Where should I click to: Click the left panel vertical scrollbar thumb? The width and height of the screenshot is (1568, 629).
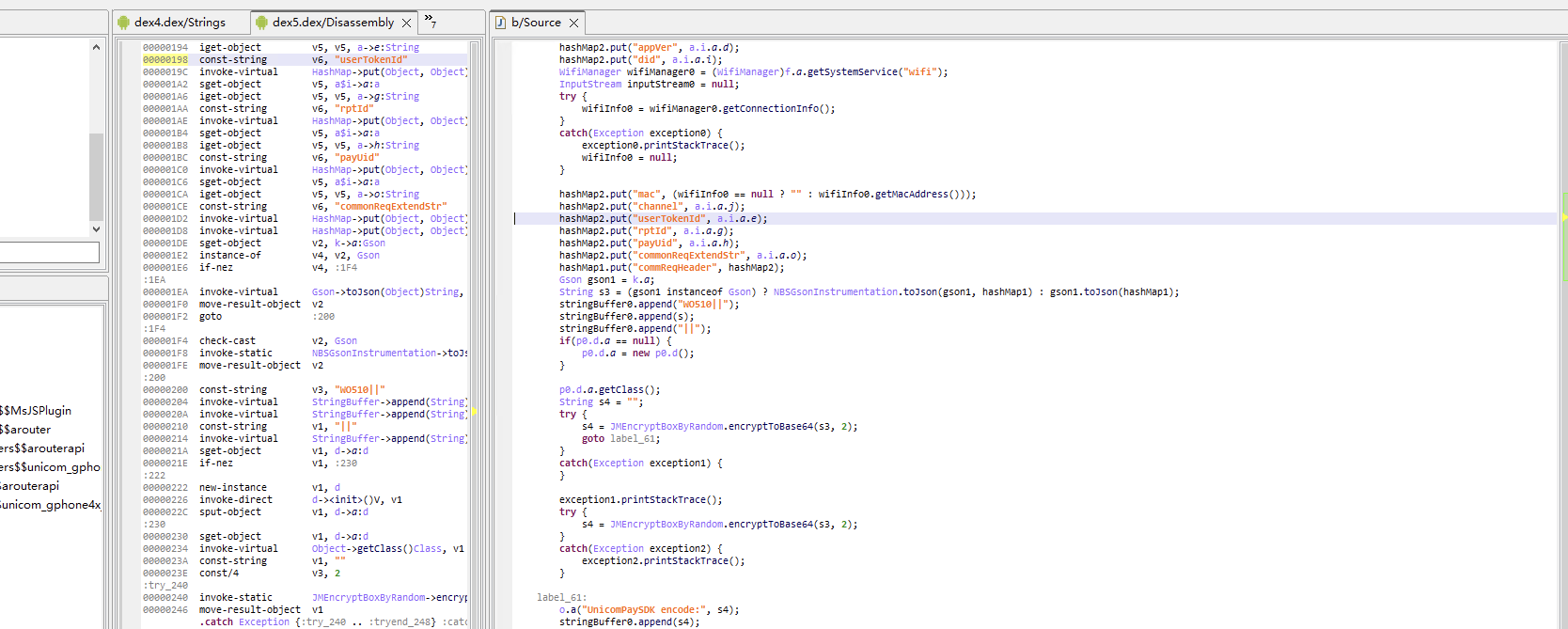[x=96, y=177]
